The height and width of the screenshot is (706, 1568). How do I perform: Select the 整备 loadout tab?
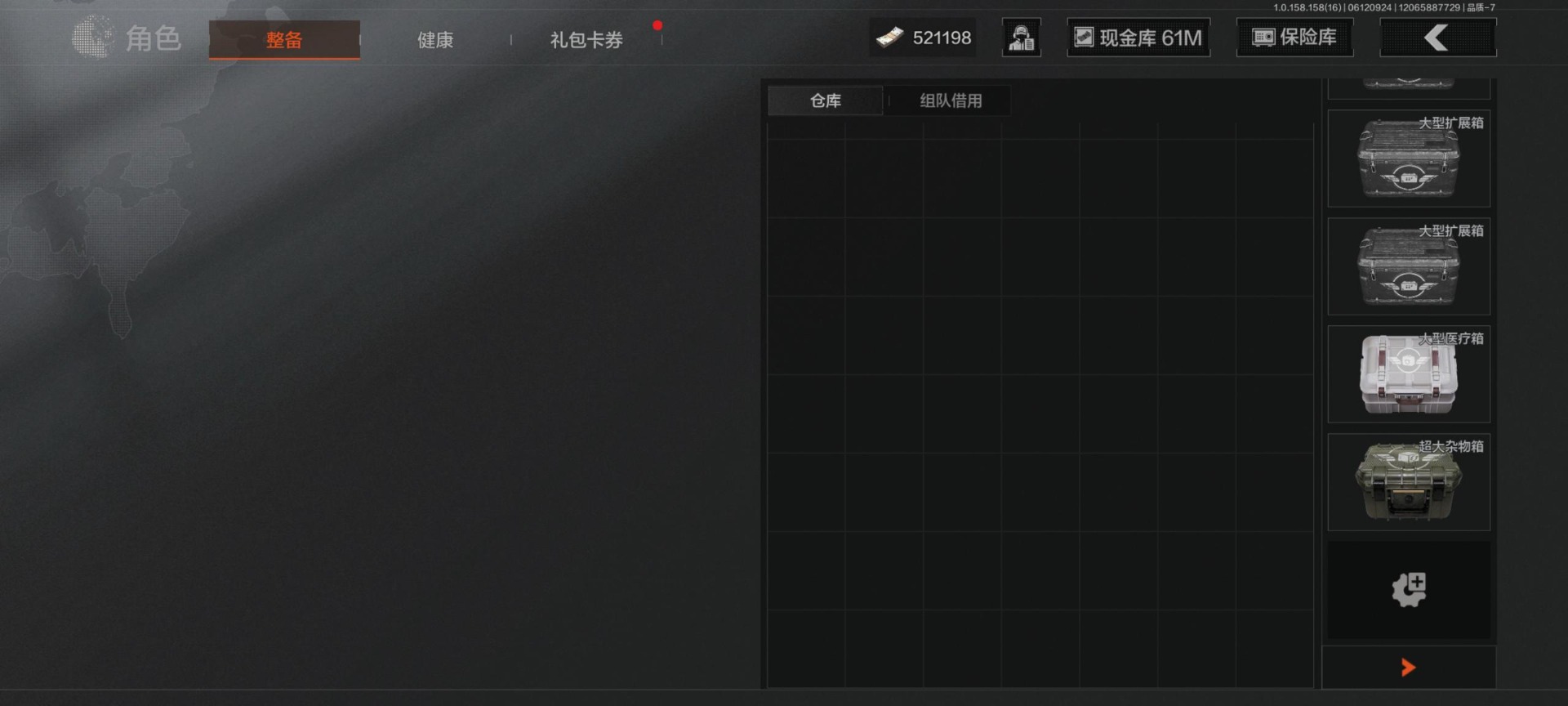point(284,39)
